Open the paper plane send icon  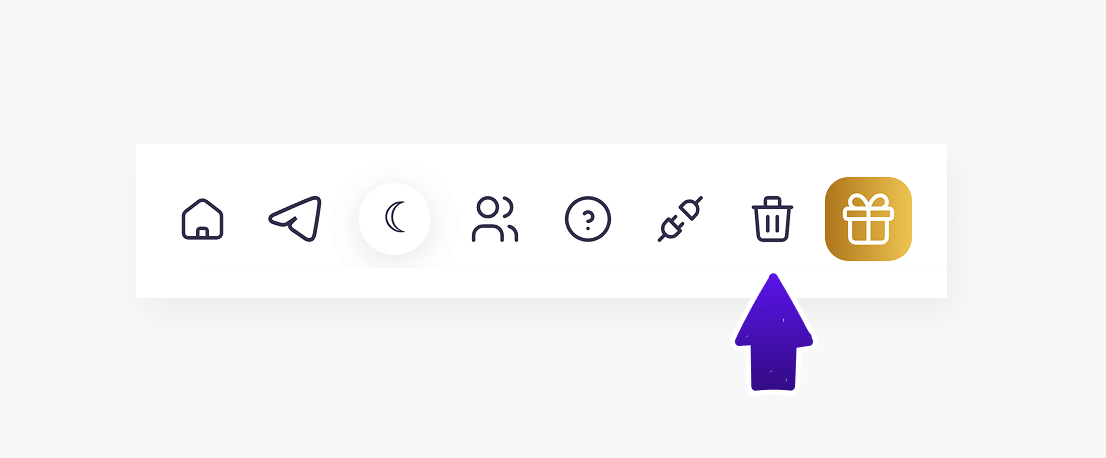click(295, 218)
